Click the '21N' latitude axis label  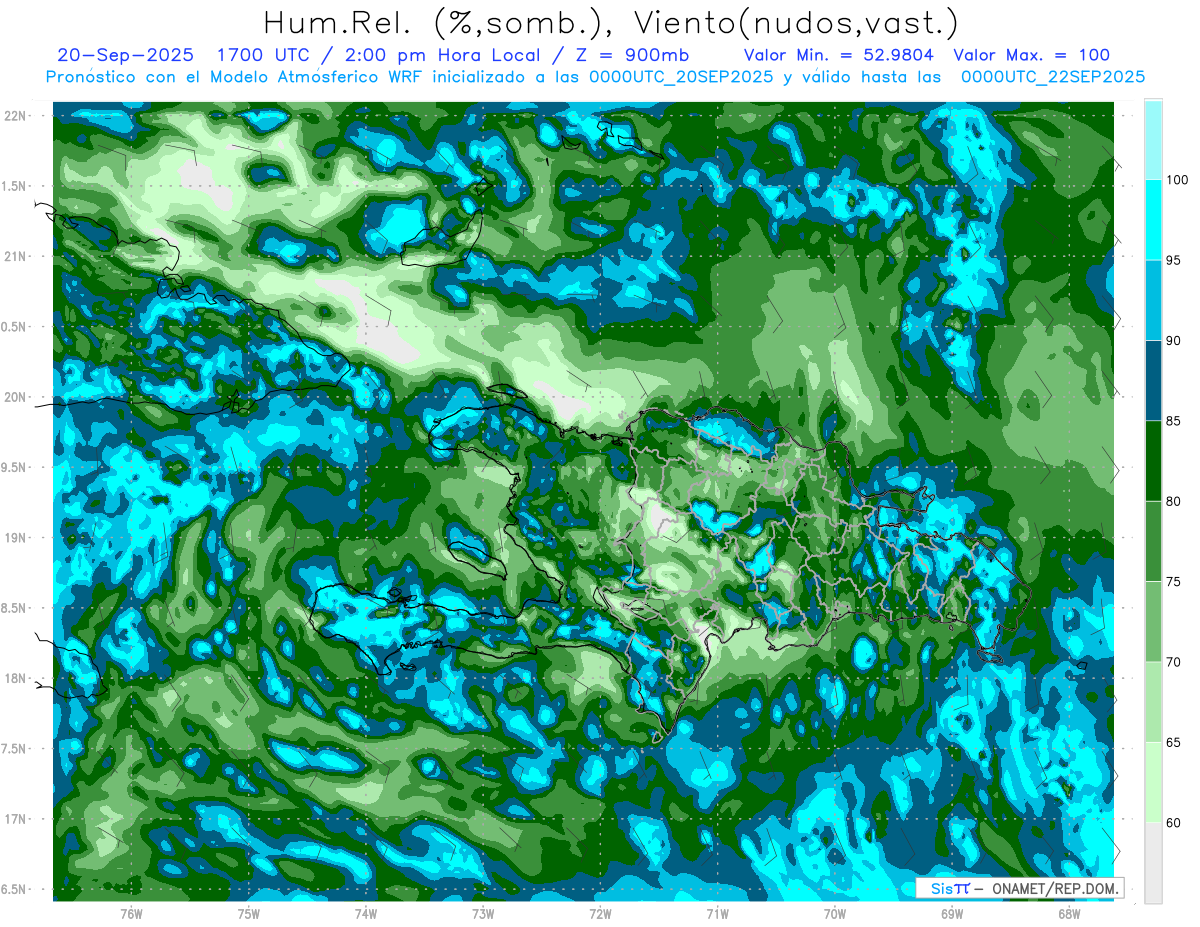(x=15, y=257)
